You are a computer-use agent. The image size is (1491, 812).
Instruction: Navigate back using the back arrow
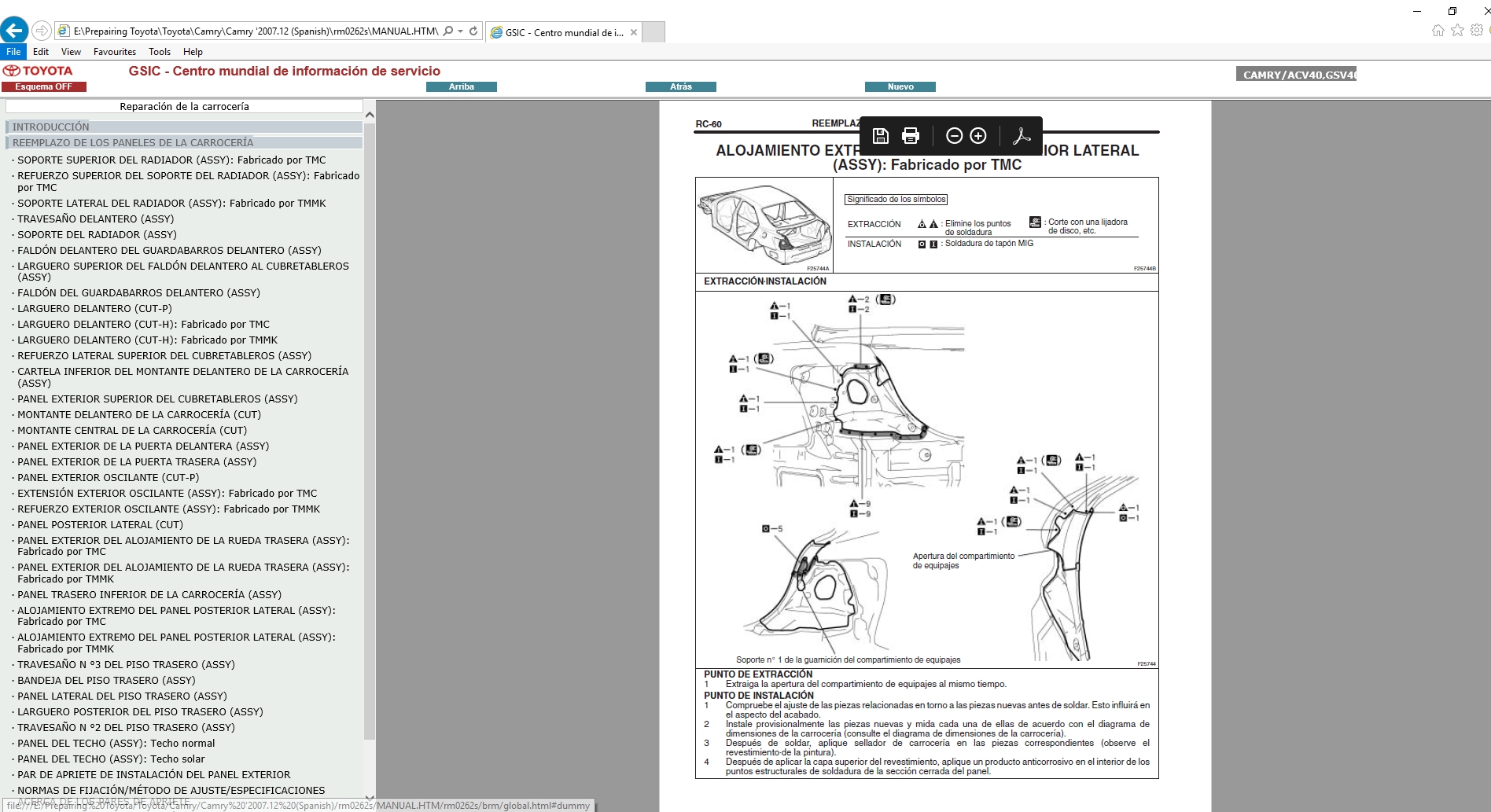tap(13, 31)
